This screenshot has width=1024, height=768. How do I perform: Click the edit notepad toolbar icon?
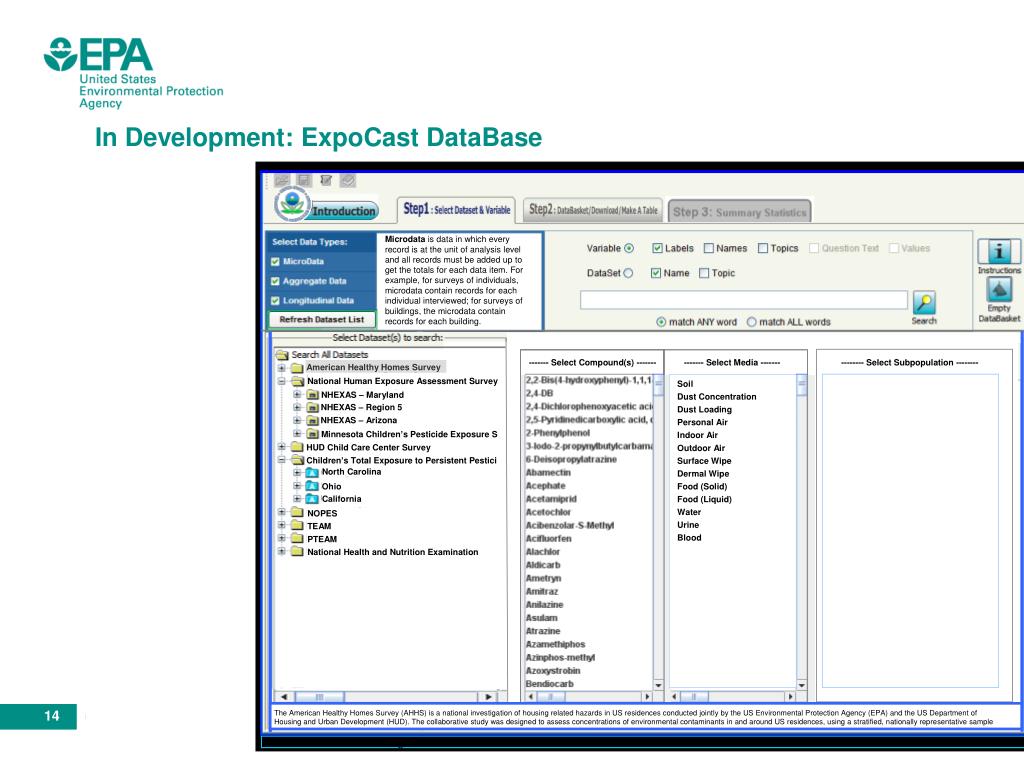[326, 180]
